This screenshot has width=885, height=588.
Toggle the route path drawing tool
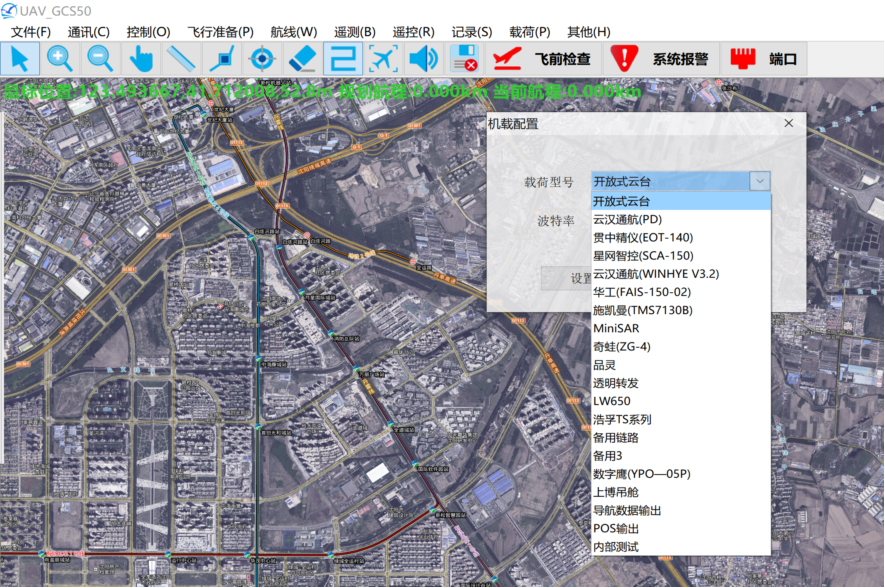[x=342, y=59]
